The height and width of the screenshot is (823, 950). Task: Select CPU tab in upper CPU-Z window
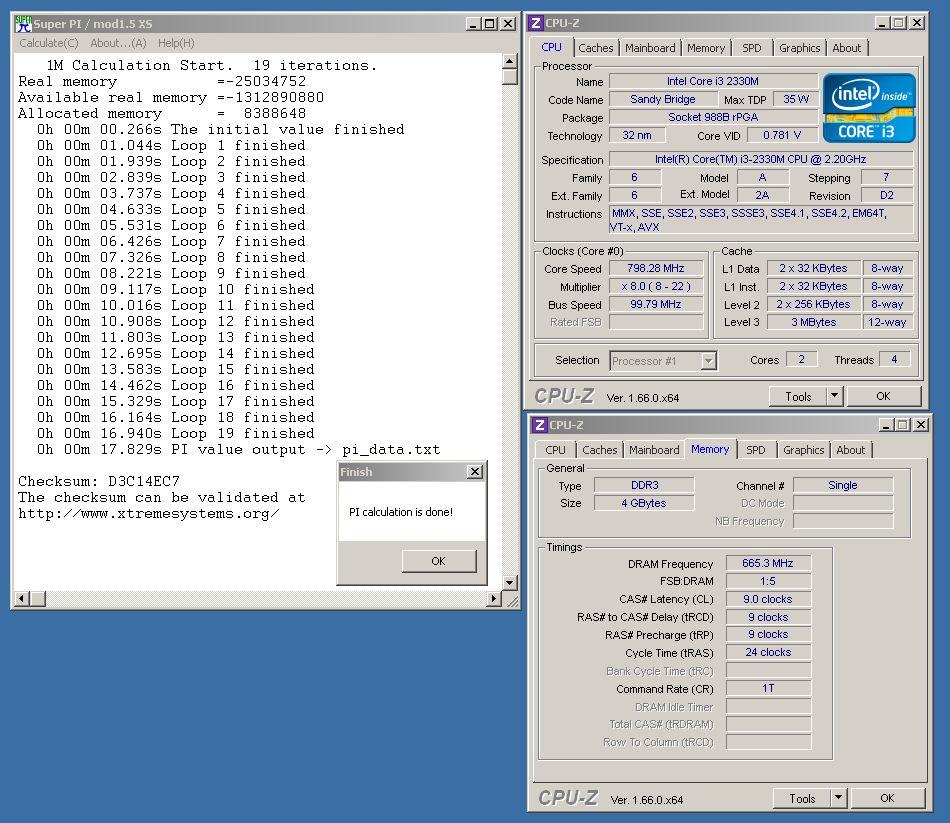[x=551, y=47]
